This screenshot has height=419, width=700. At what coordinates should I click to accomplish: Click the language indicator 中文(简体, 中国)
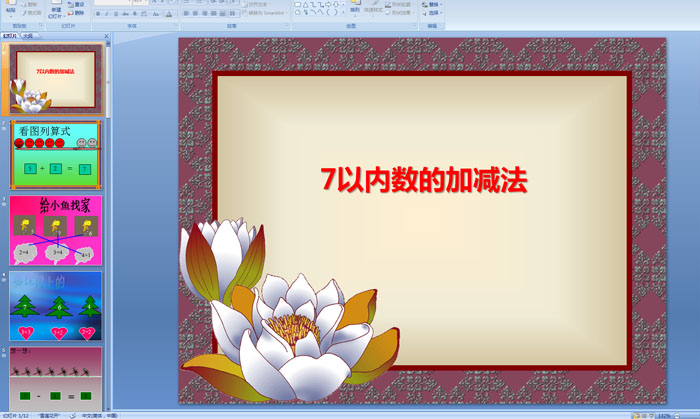[100, 416]
